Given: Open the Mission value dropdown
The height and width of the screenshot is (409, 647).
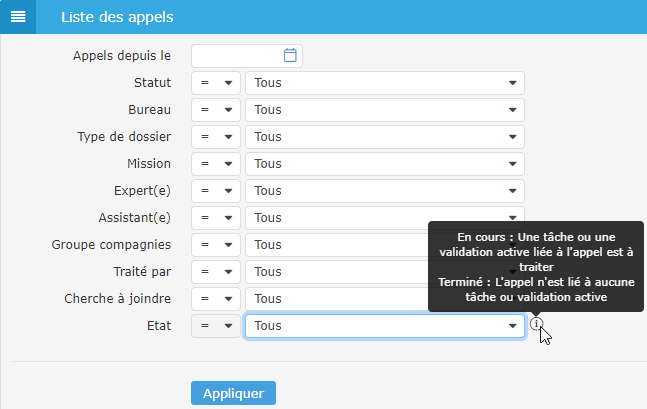Looking at the screenshot, I should pos(384,164).
